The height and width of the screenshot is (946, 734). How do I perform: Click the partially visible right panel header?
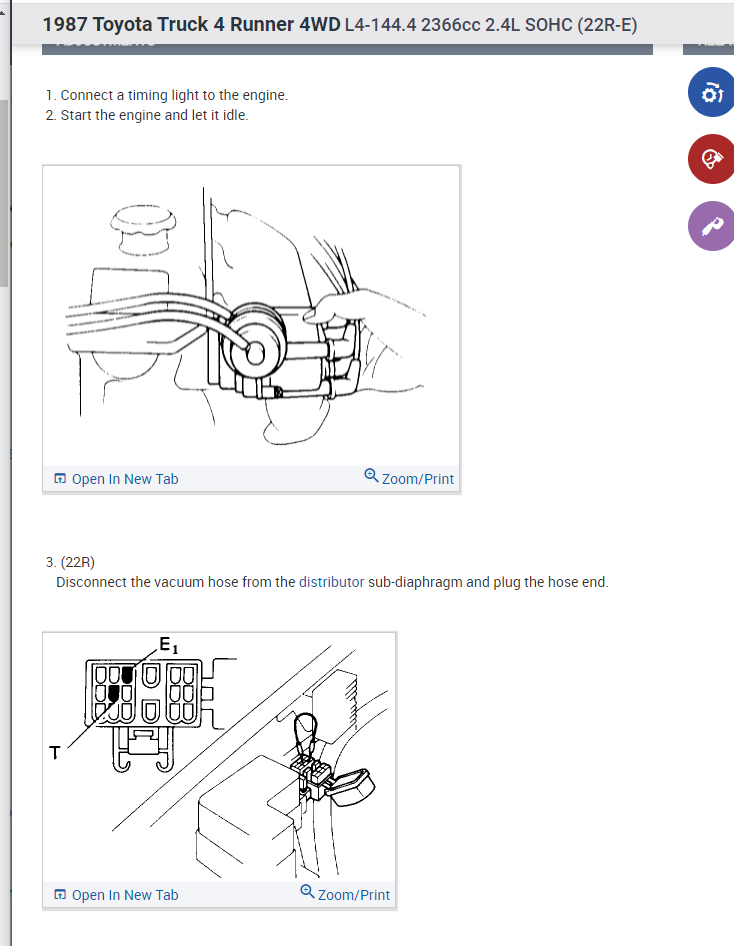coord(709,49)
